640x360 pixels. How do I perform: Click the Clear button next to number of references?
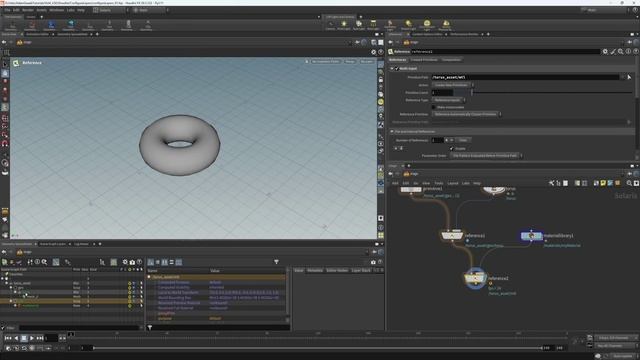coord(463,140)
